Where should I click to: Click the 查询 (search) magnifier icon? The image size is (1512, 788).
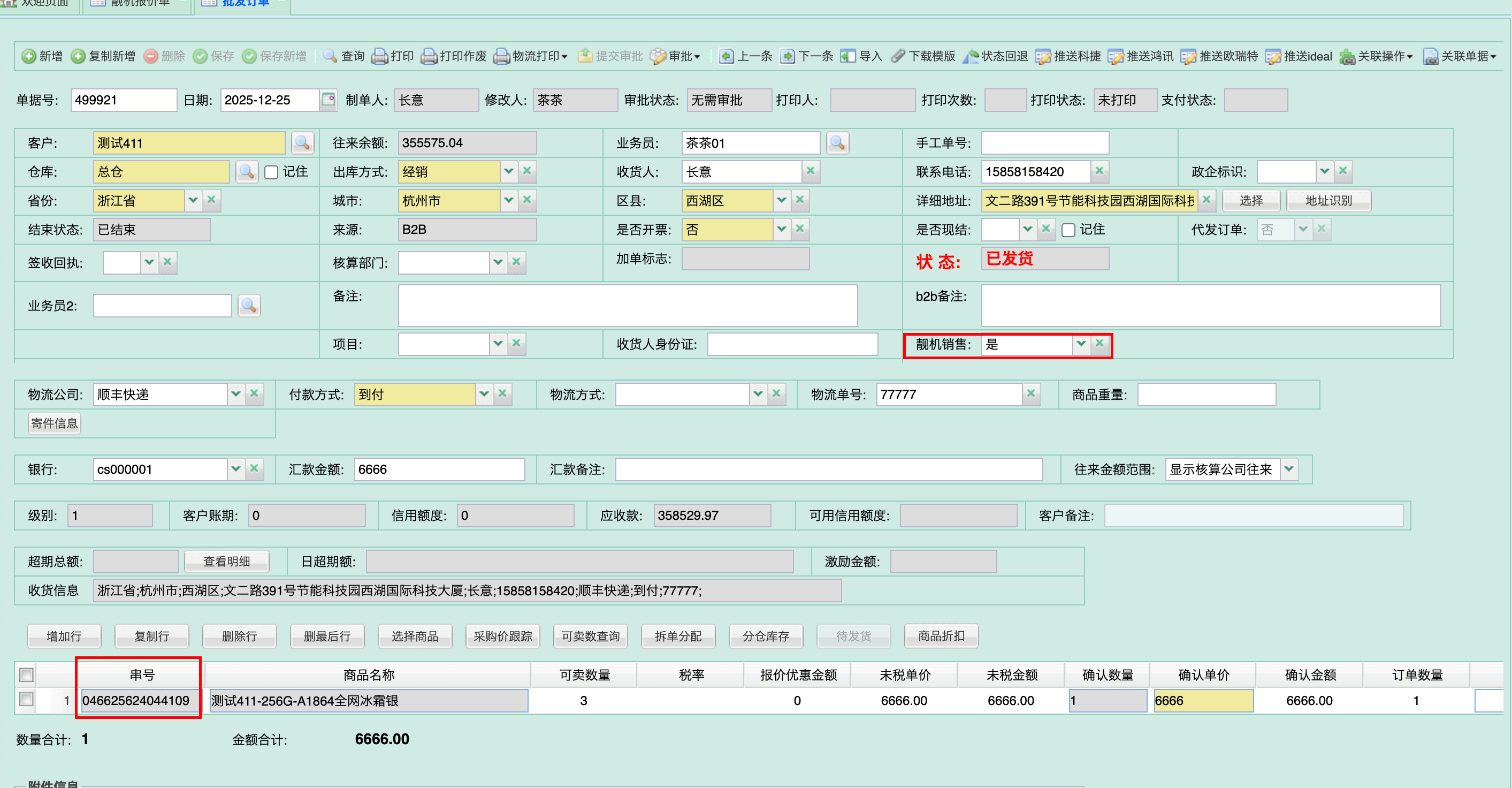coord(331,56)
